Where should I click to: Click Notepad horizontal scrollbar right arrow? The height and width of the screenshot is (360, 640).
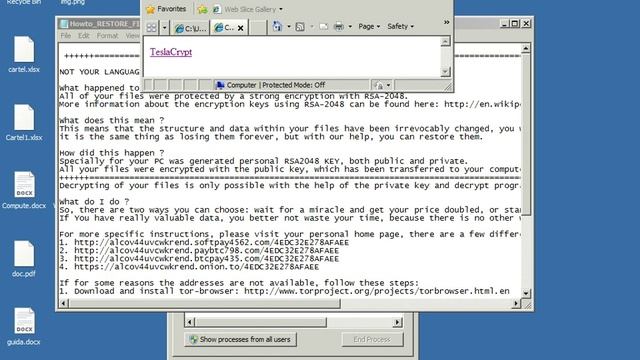[516, 303]
